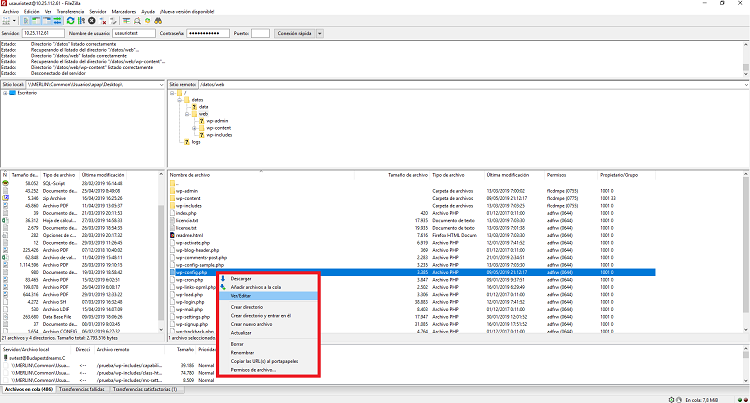Viewport: 750px width, 403px height.
Task: Open the directory listing filters icon
Action: point(126,21)
